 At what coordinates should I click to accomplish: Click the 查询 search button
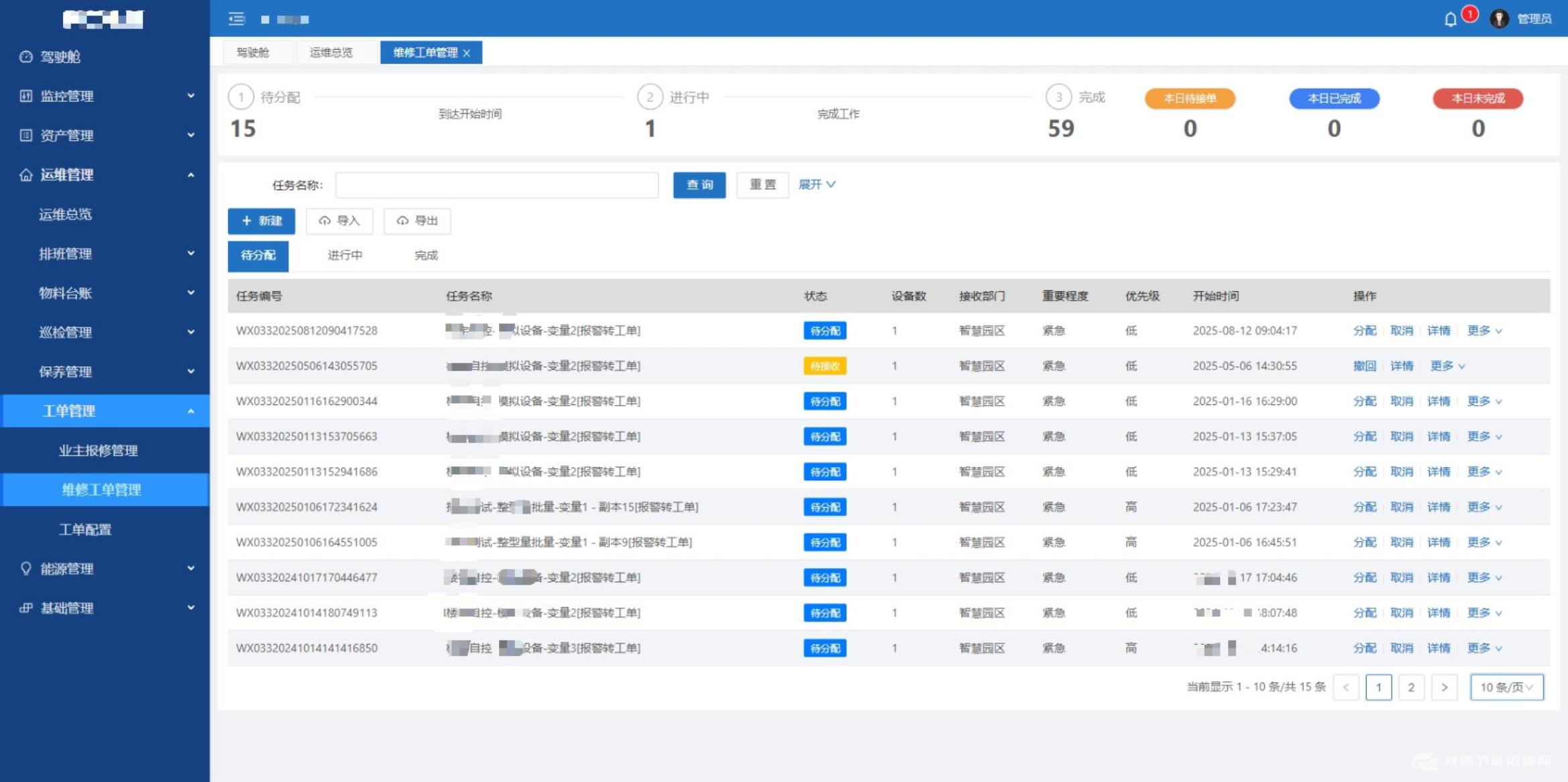pos(699,184)
